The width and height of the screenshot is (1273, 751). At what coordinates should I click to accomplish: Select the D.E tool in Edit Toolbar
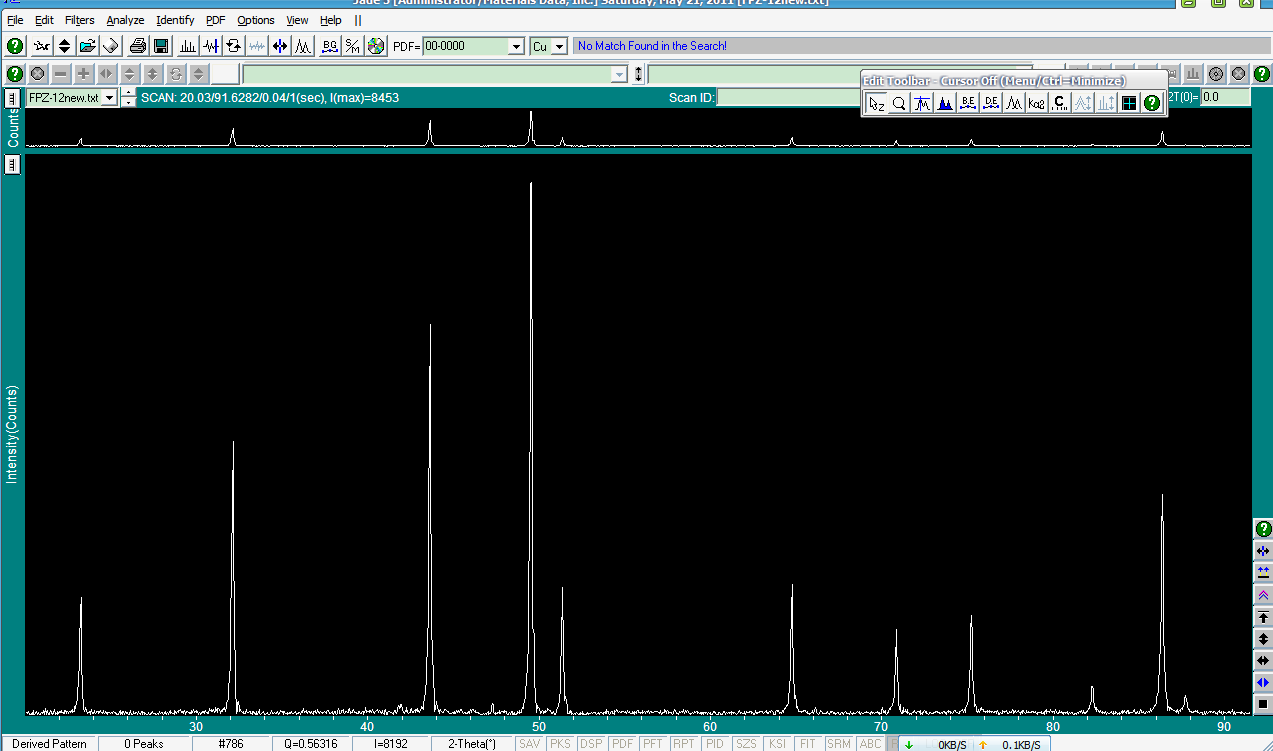(x=991, y=102)
